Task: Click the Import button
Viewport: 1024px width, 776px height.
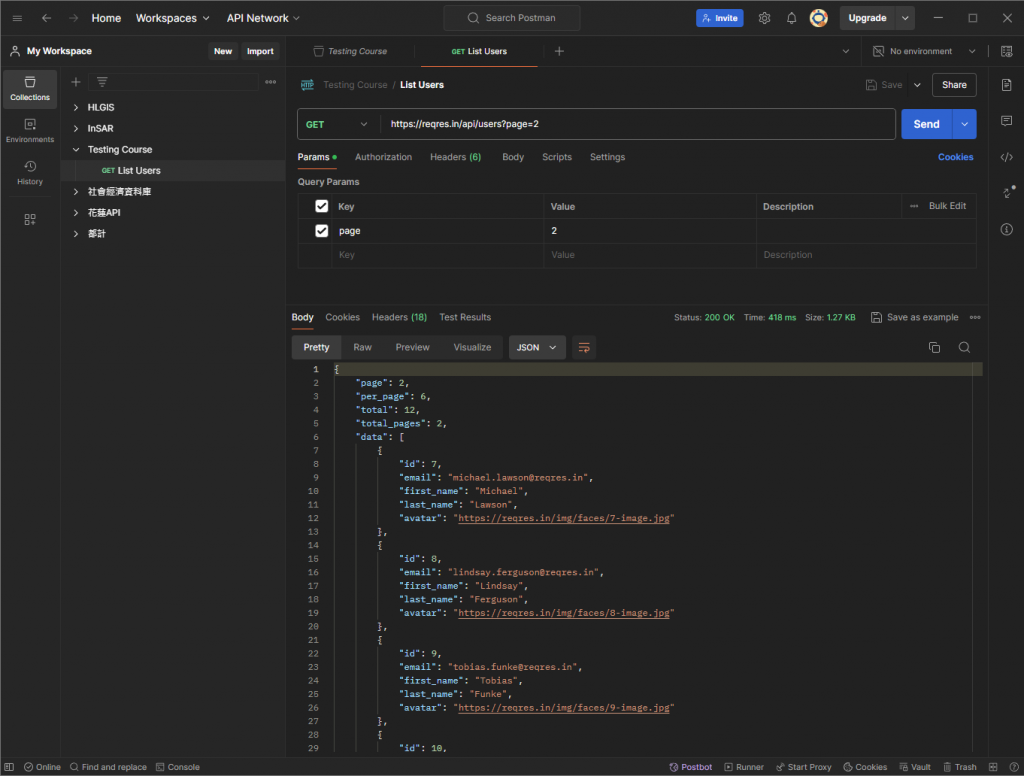Action: [x=260, y=51]
